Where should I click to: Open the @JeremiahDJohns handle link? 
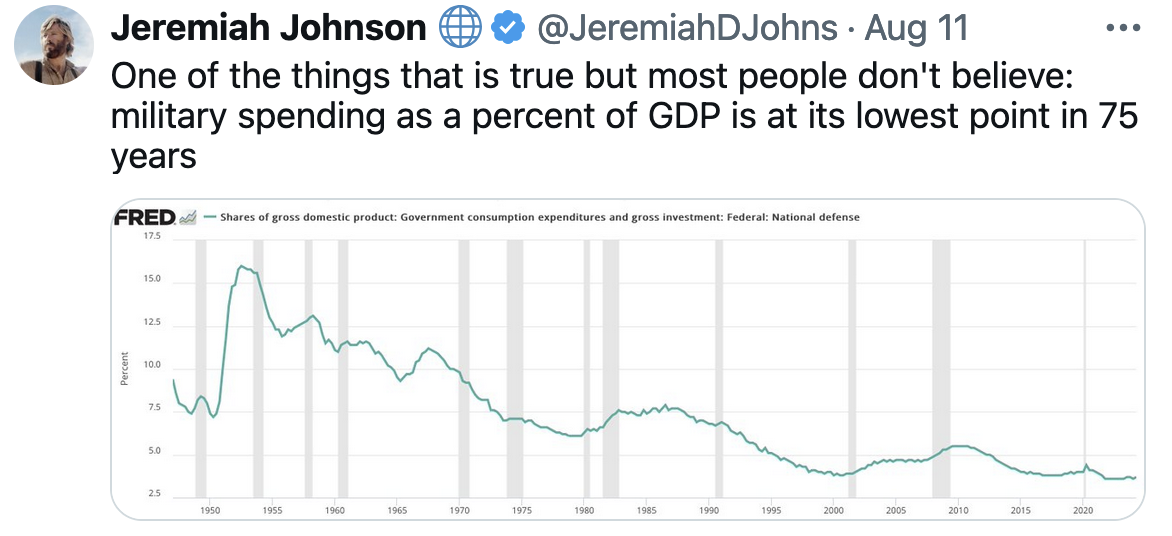pos(687,28)
